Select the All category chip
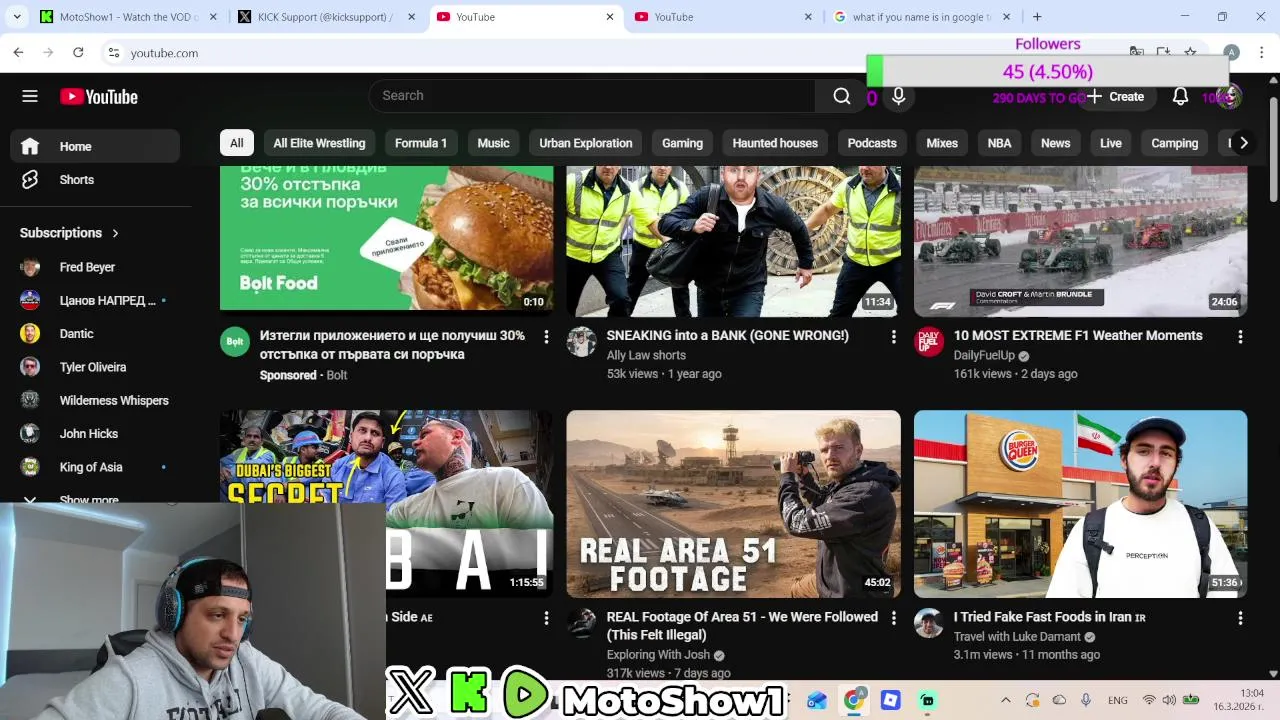 (x=236, y=143)
